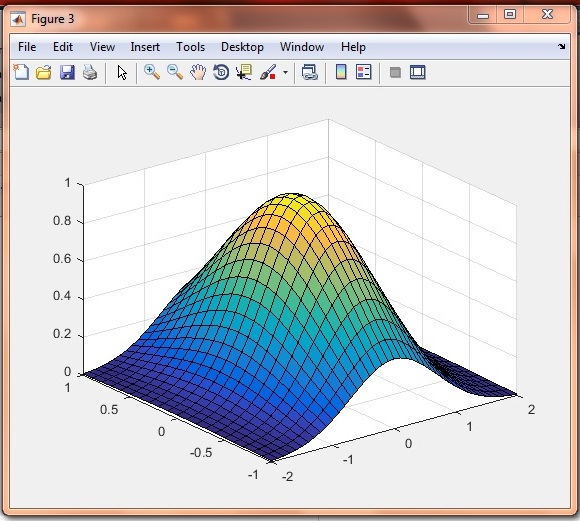Open a file with the folder icon
Image resolution: width=580 pixels, height=521 pixels.
point(44,73)
